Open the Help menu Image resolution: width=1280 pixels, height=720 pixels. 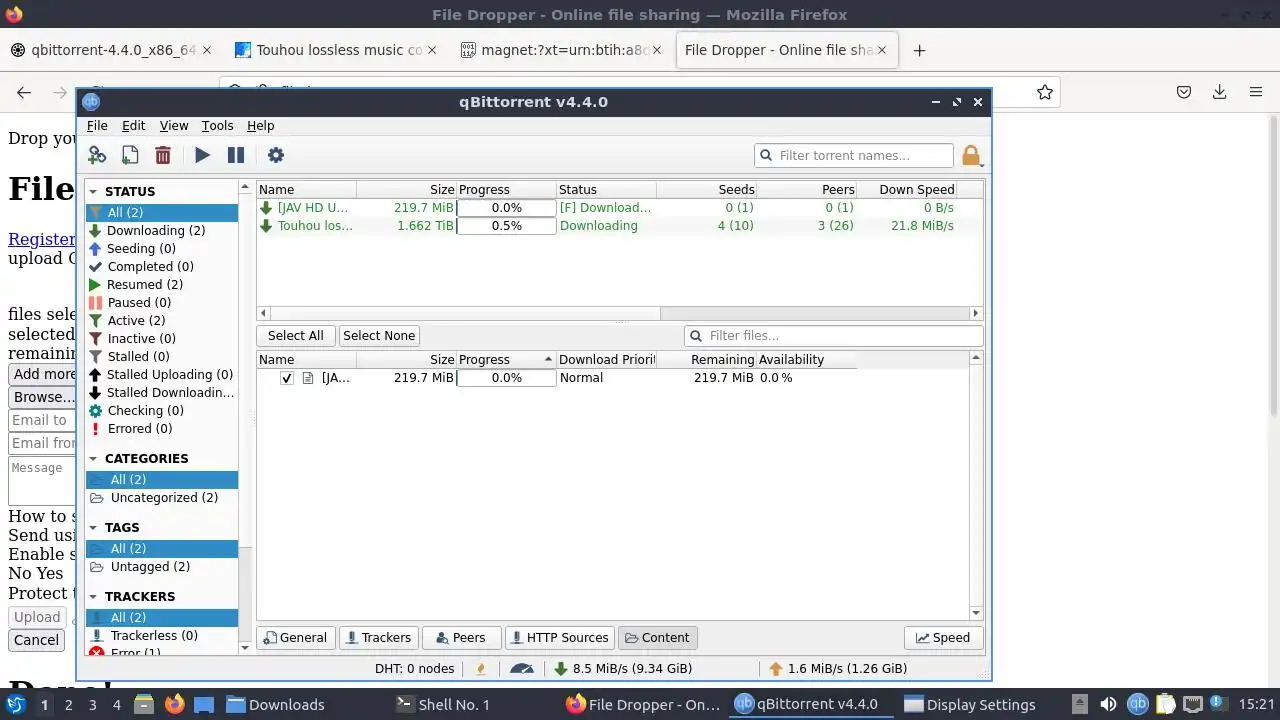[x=260, y=126]
